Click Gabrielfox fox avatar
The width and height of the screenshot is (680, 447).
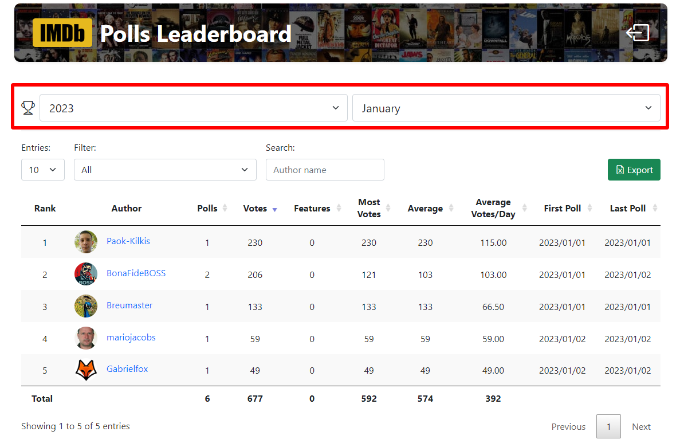point(85,369)
